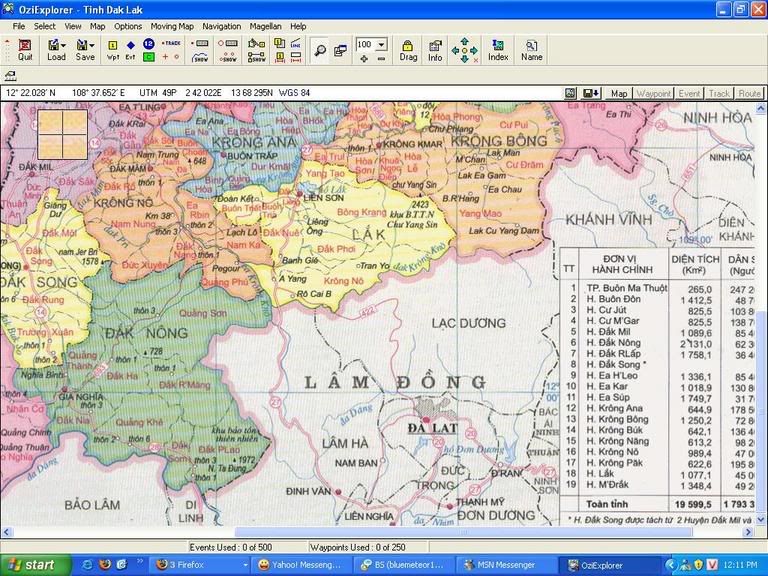Click the circle-and-box icon above the dots Show icon
The image size is (768, 576).
point(228,44)
